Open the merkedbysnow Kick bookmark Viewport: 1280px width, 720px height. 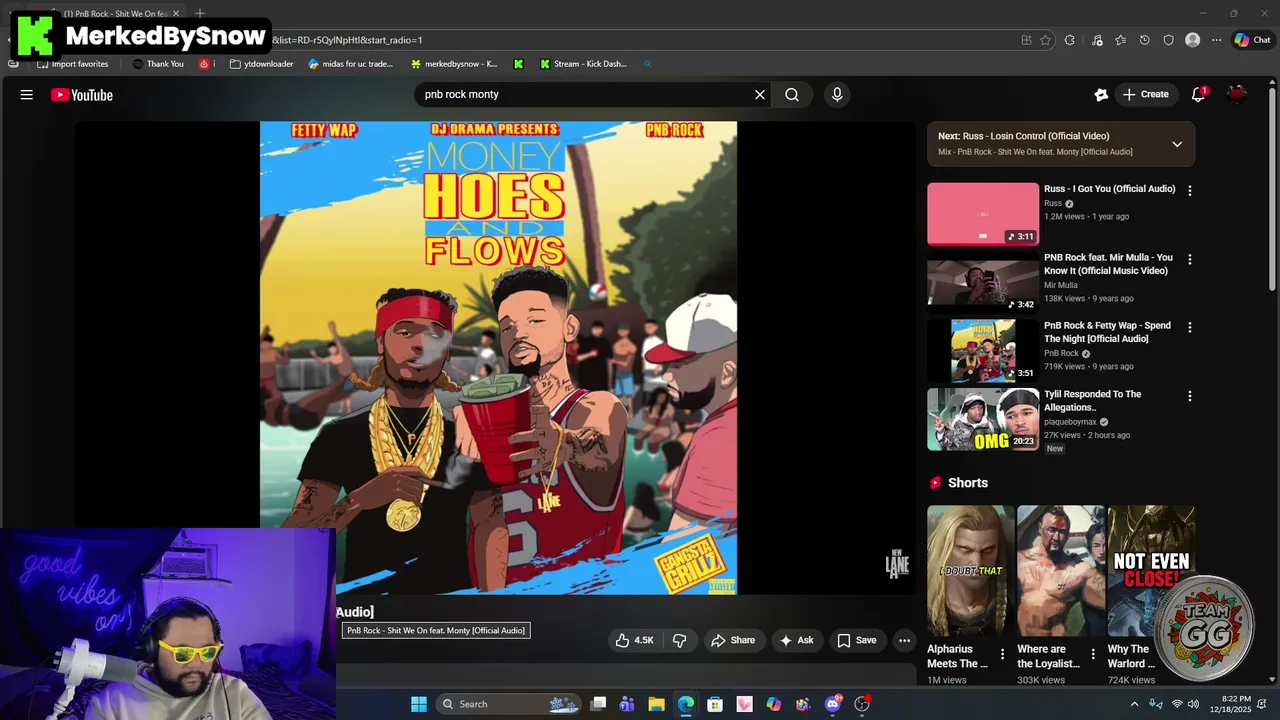pos(454,64)
